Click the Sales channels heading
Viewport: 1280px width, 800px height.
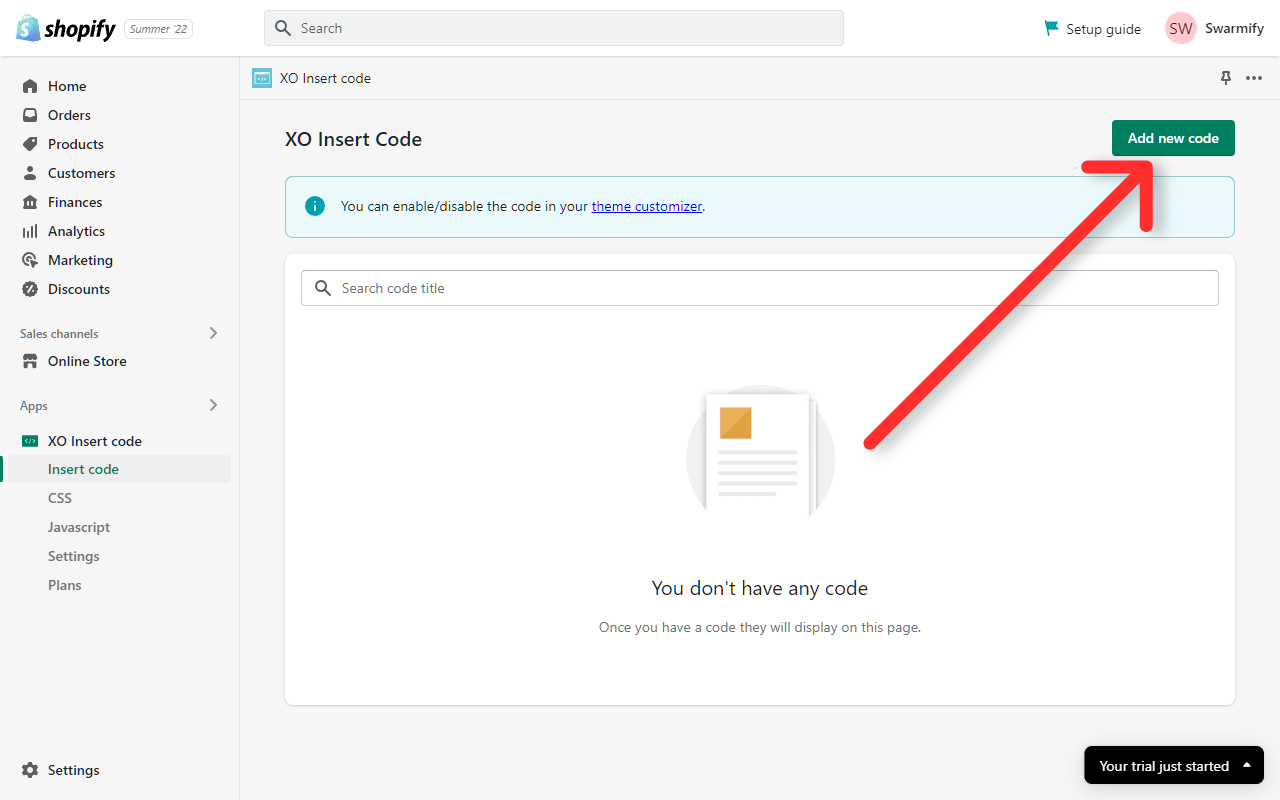[59, 334]
